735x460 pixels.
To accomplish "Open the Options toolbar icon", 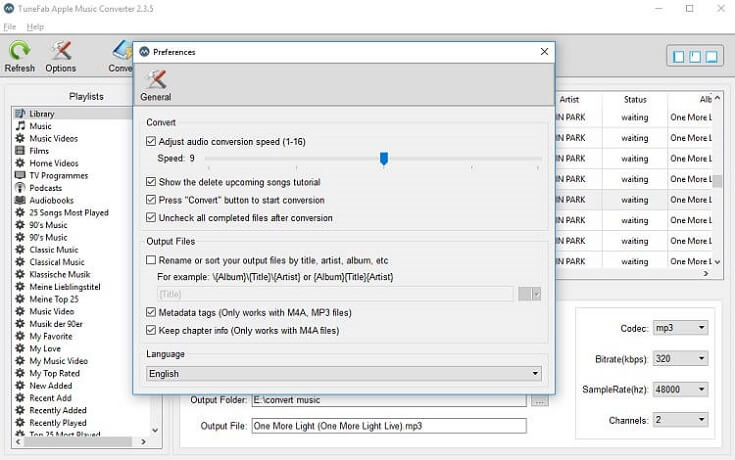I will [x=60, y=51].
